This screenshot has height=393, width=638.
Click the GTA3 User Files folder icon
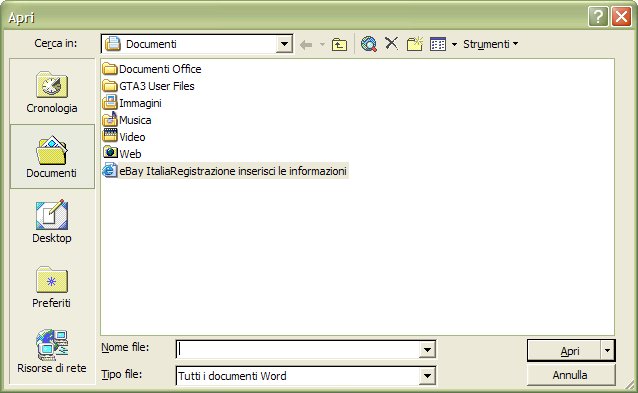(x=110, y=86)
